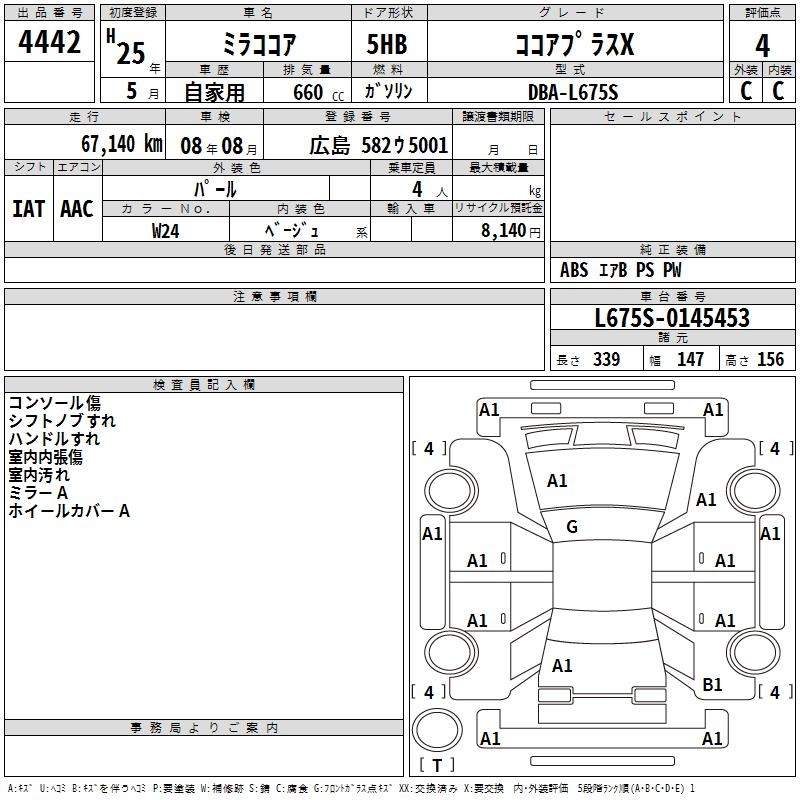Click chassis number L675S-0145453

point(672,318)
